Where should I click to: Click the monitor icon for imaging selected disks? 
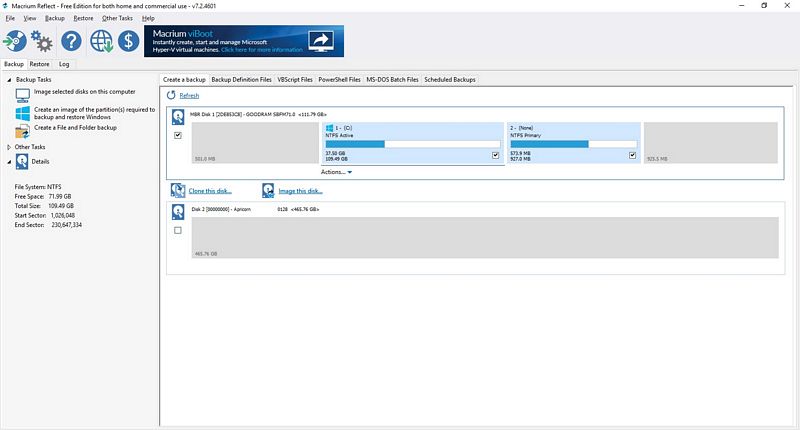click(x=22, y=95)
